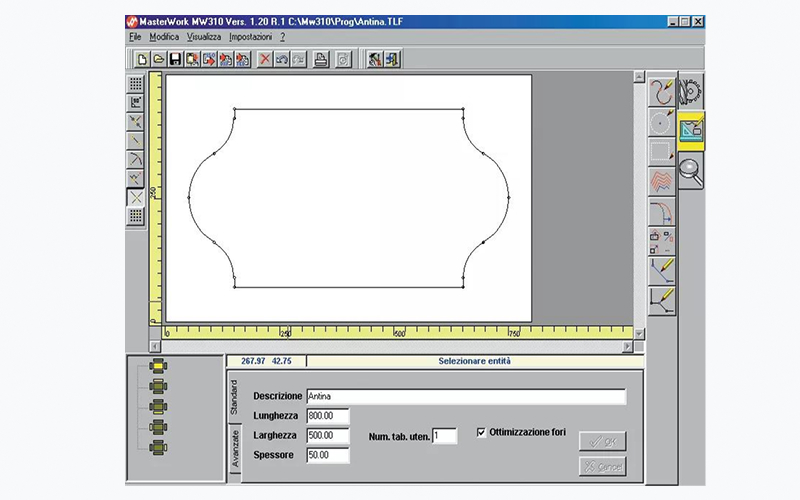This screenshot has width=800, height=500.
Task: Click the red zigzag contour offset tool
Action: [x=662, y=182]
